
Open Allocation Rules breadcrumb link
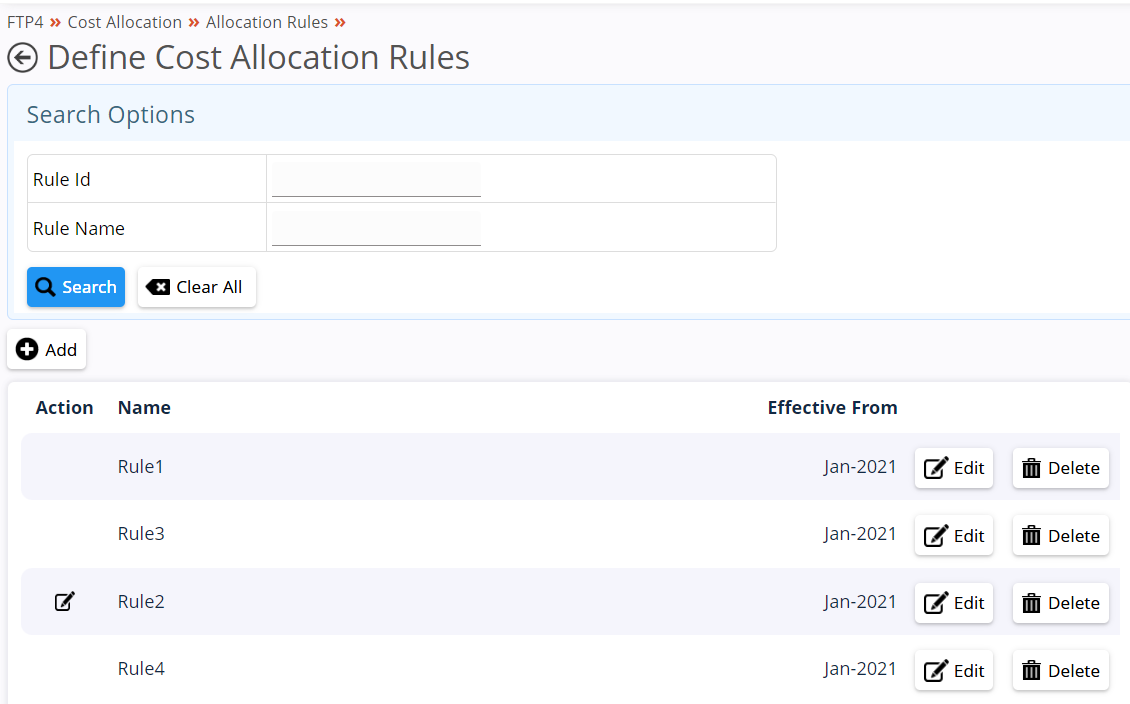(x=267, y=22)
